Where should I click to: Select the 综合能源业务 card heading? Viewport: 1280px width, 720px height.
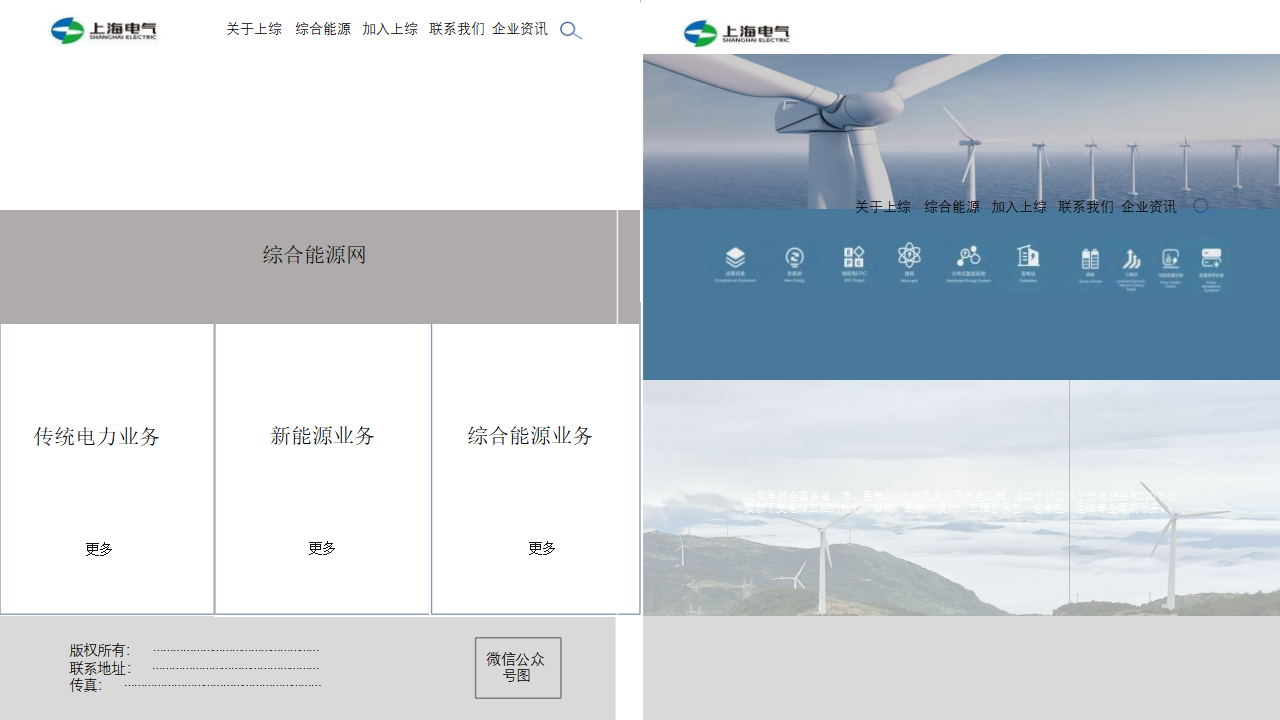click(x=530, y=436)
